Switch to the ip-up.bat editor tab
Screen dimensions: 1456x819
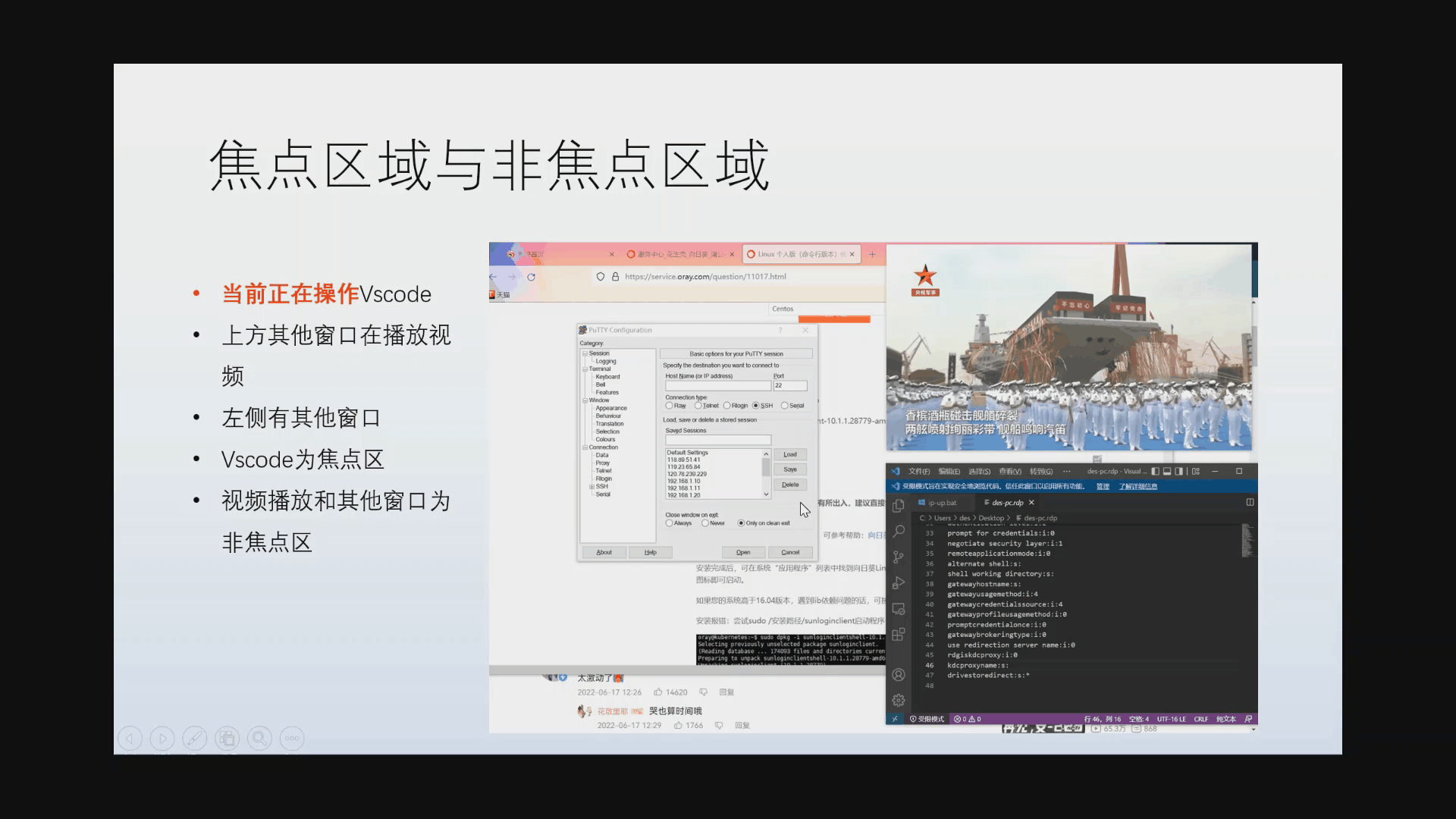tap(940, 503)
